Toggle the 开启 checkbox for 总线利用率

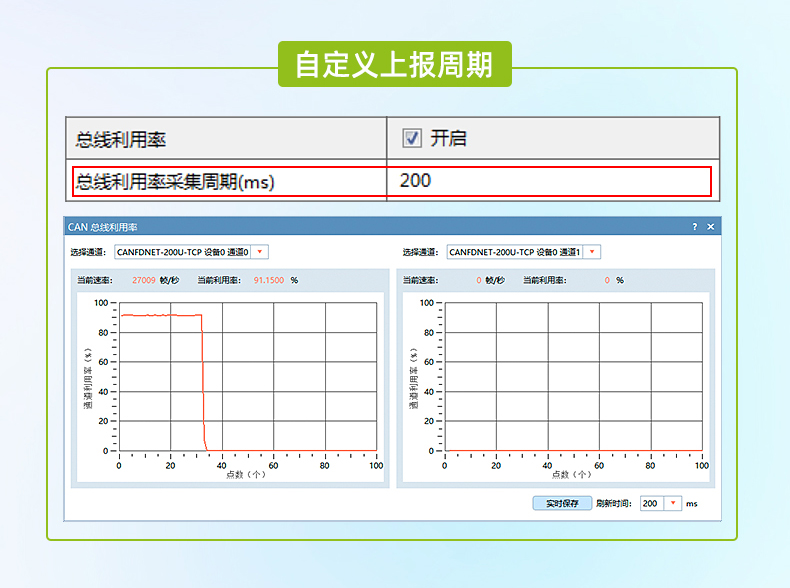(x=412, y=138)
